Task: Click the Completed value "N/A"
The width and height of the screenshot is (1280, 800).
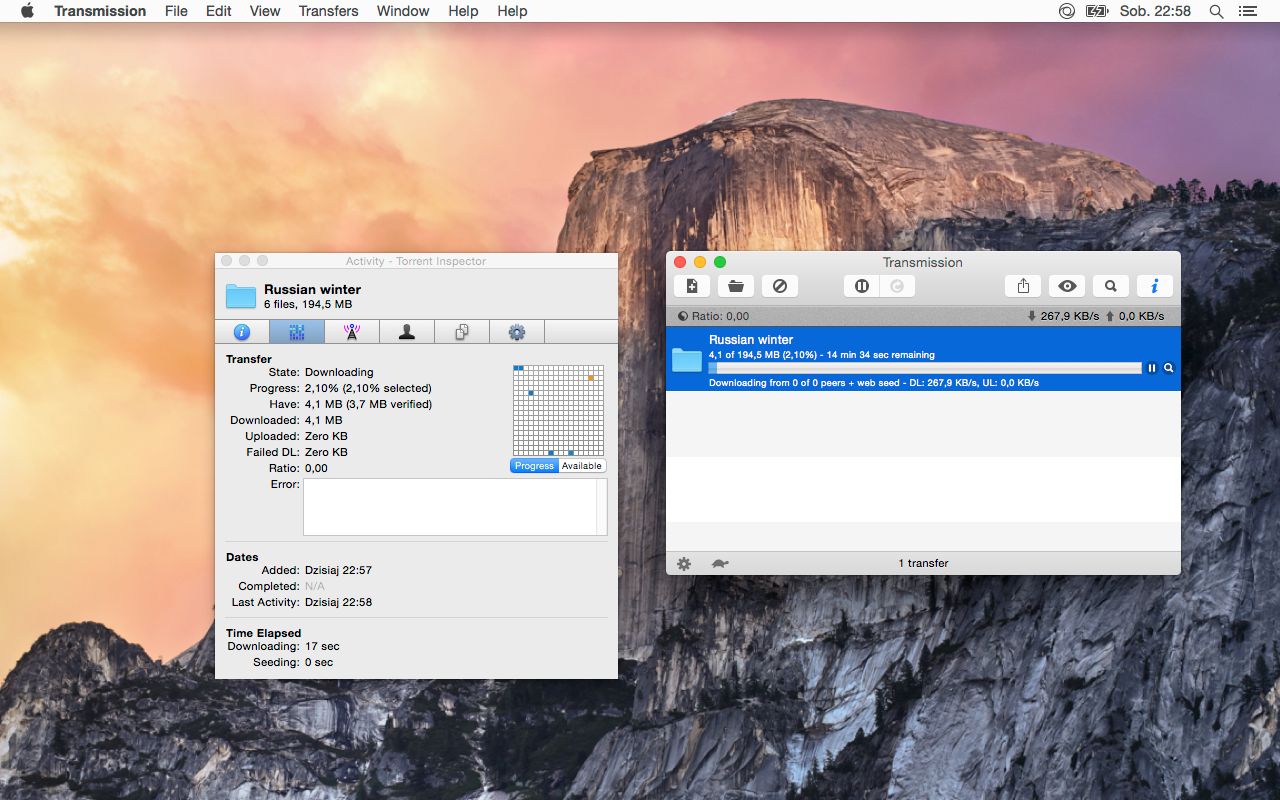Action: point(315,586)
